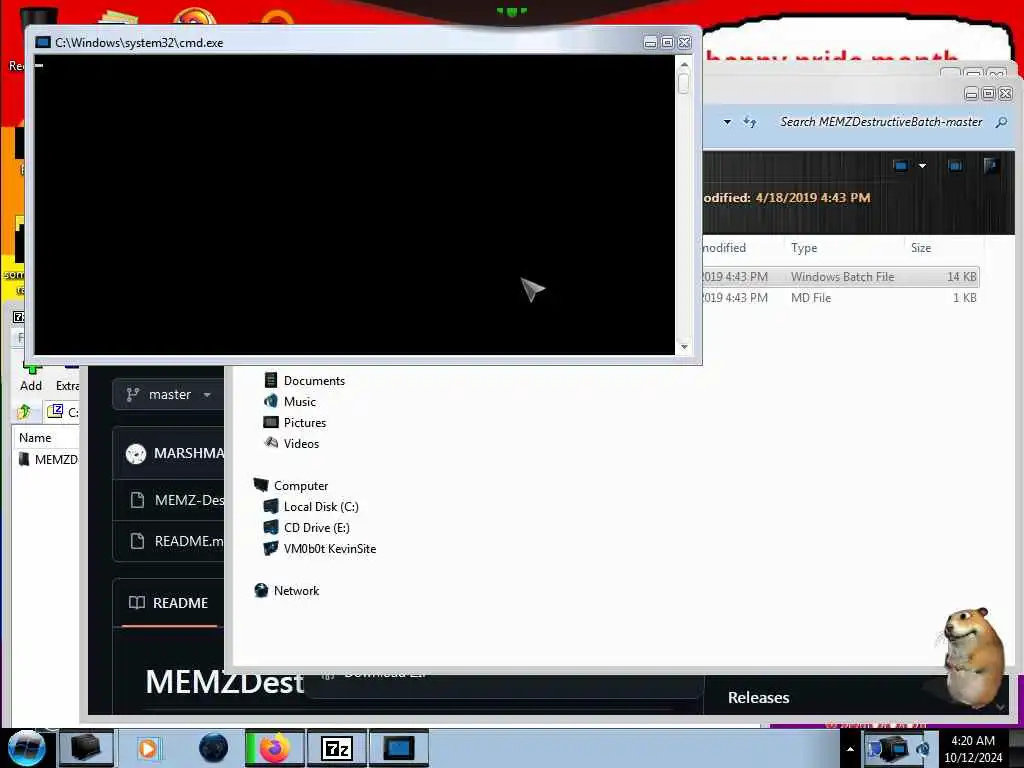Switch to 7-Zip on the taskbar
This screenshot has width=1024, height=768.
click(337, 748)
